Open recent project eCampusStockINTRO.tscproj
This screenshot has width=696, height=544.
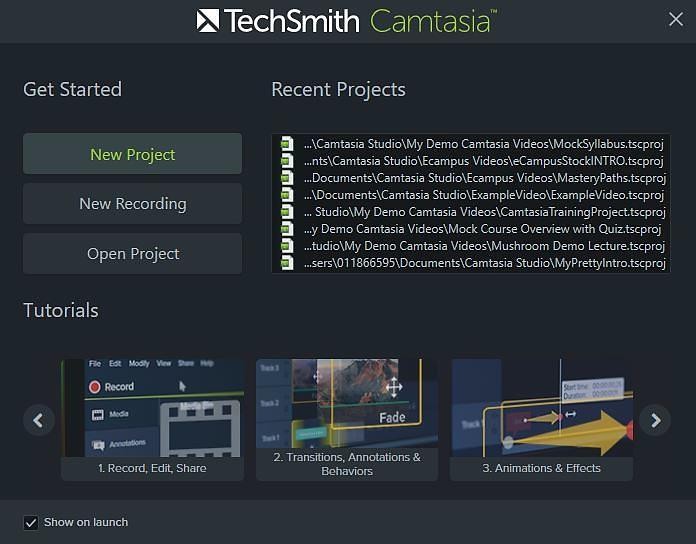[x=483, y=161]
